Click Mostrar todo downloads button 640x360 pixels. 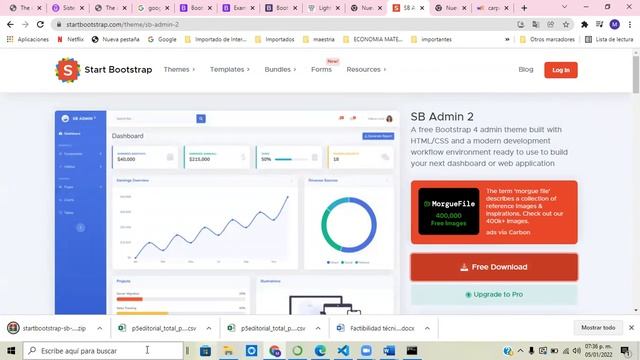[598, 328]
